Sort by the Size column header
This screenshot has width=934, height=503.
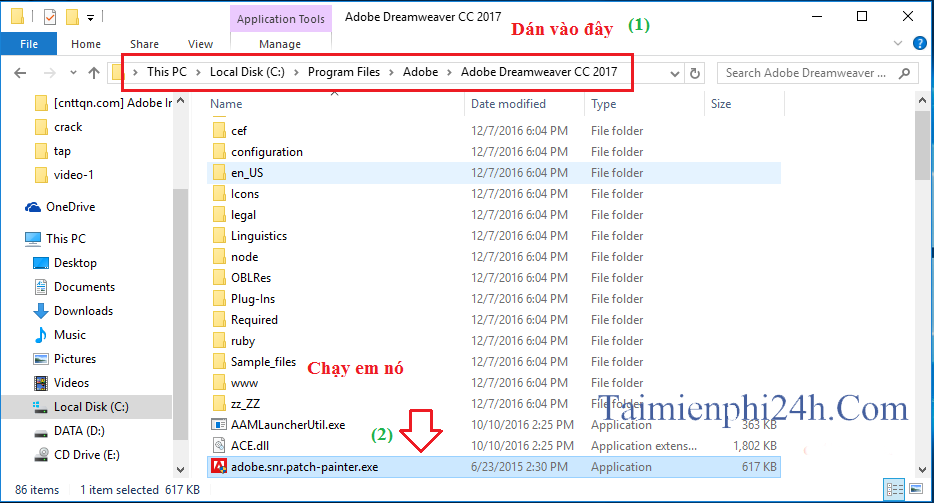[721, 104]
